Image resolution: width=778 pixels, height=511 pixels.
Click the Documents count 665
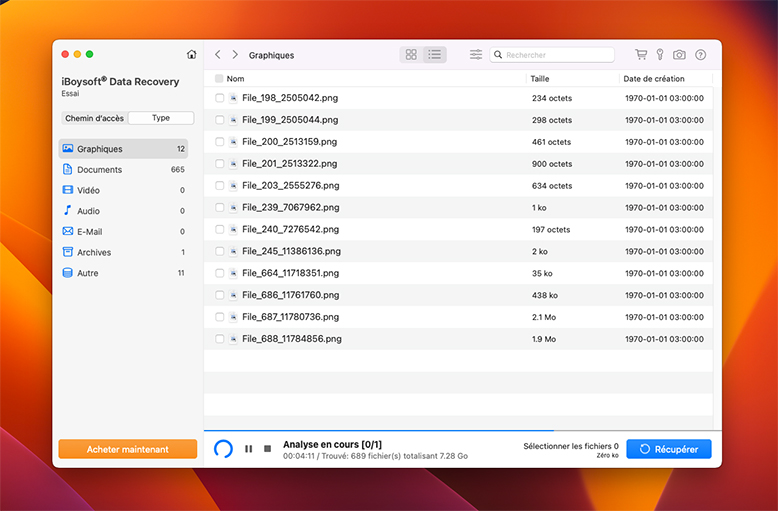coord(178,170)
